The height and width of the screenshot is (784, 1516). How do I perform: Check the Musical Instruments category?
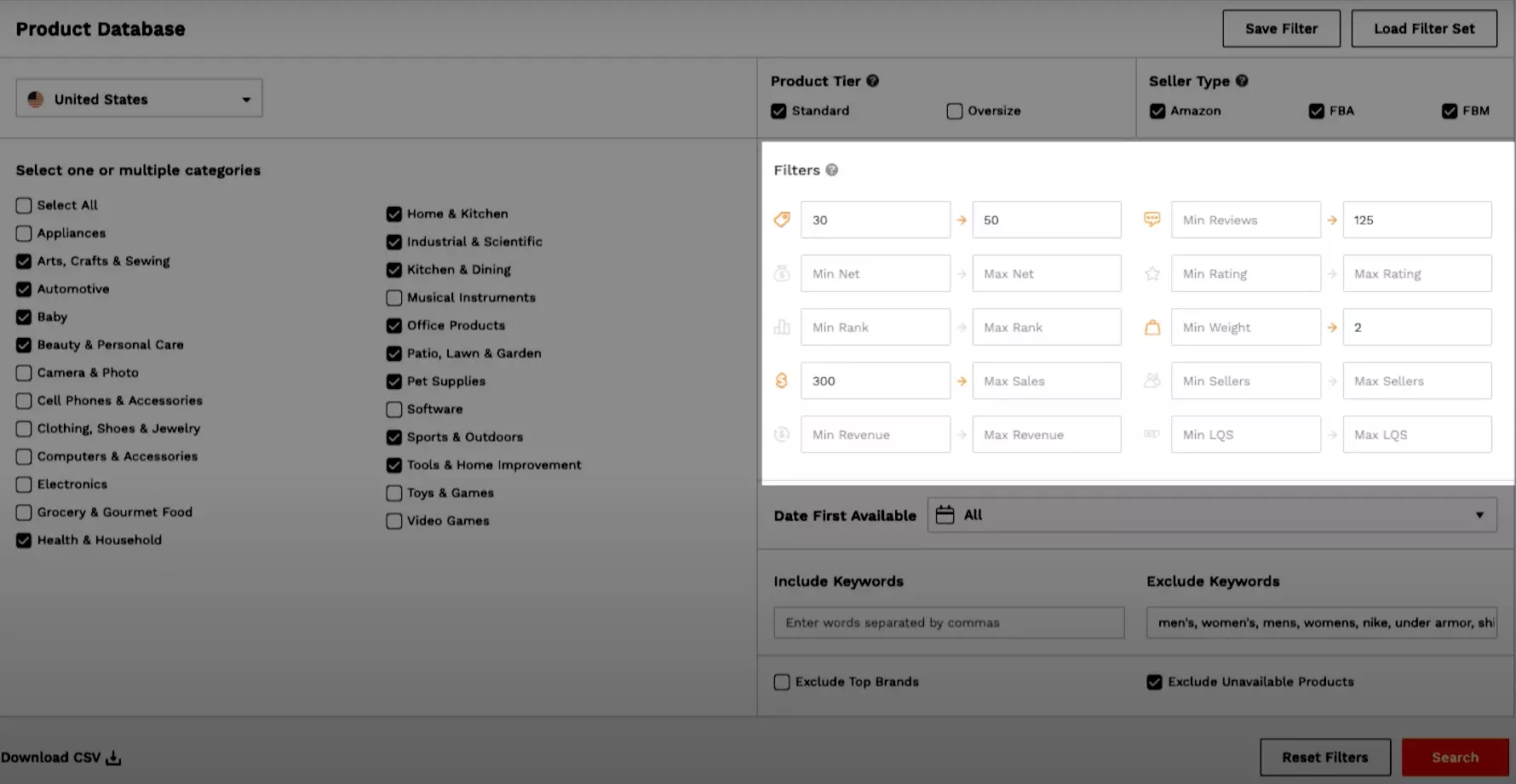coord(394,298)
